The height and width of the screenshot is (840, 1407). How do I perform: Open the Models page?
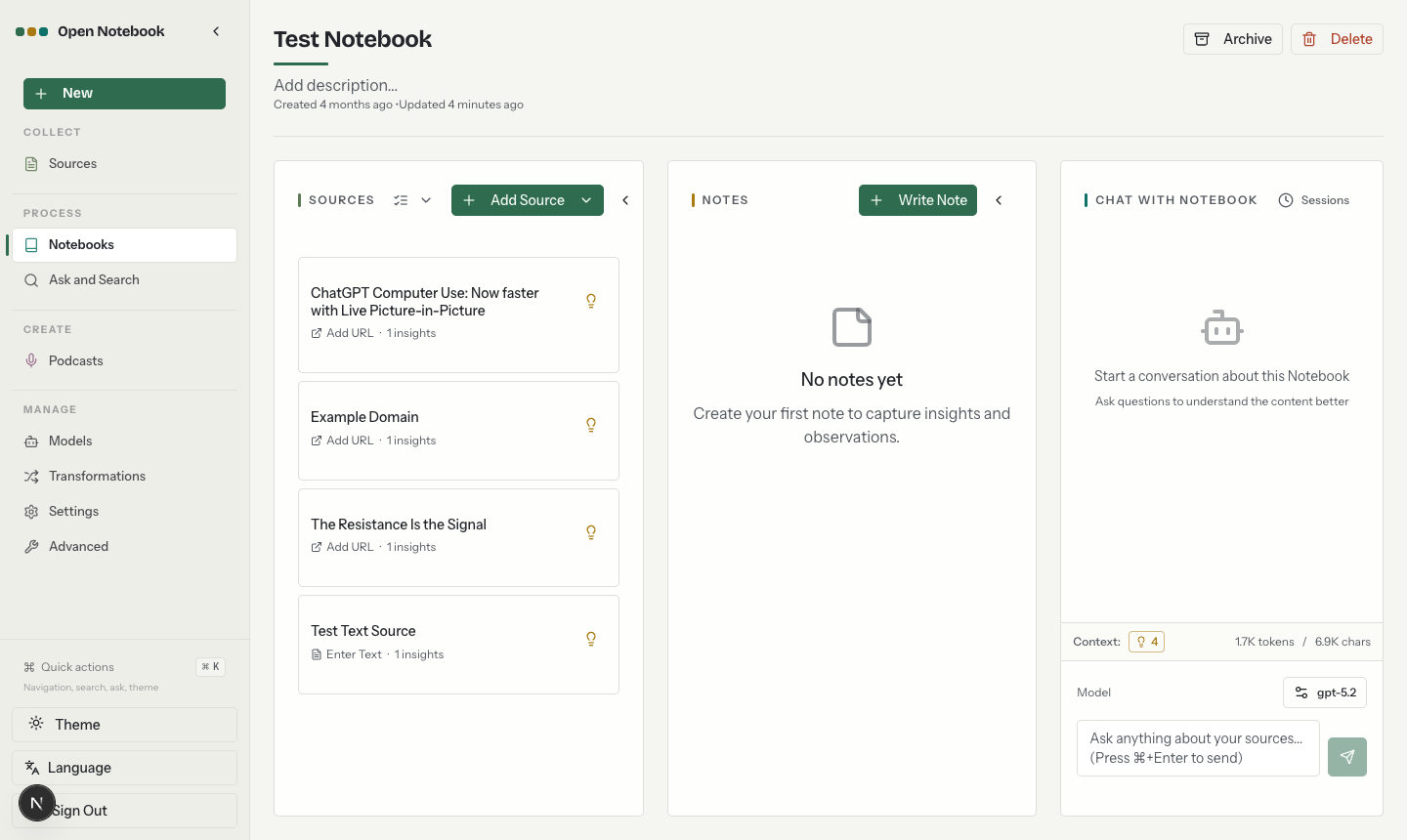124,441
